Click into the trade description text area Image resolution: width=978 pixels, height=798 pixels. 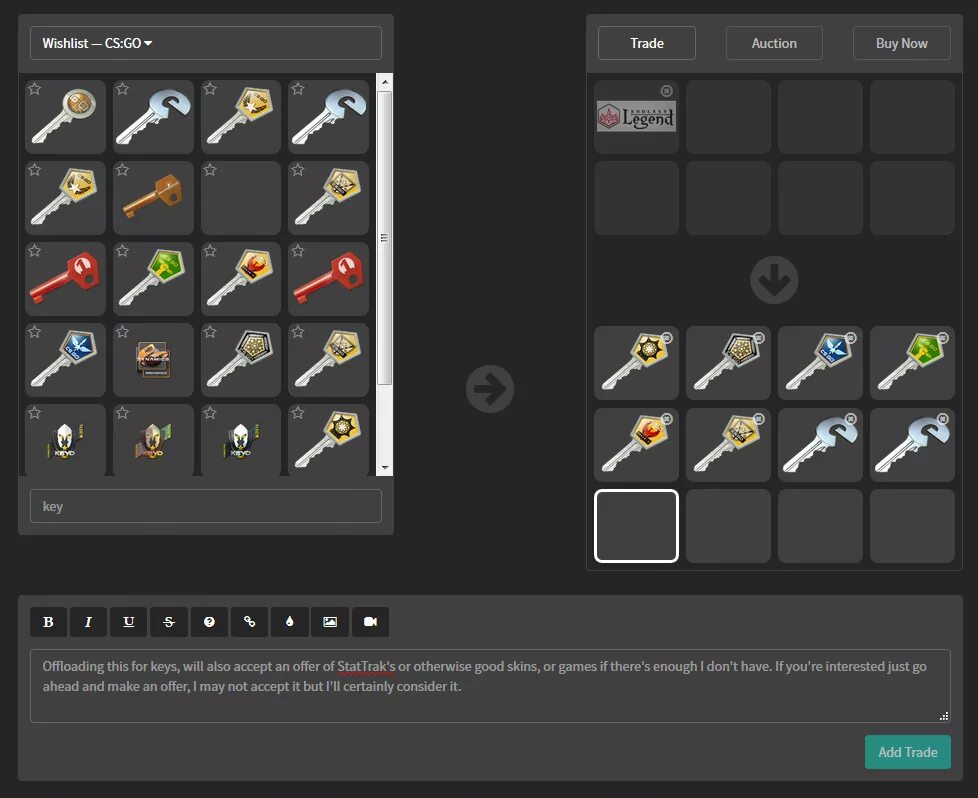(x=490, y=686)
